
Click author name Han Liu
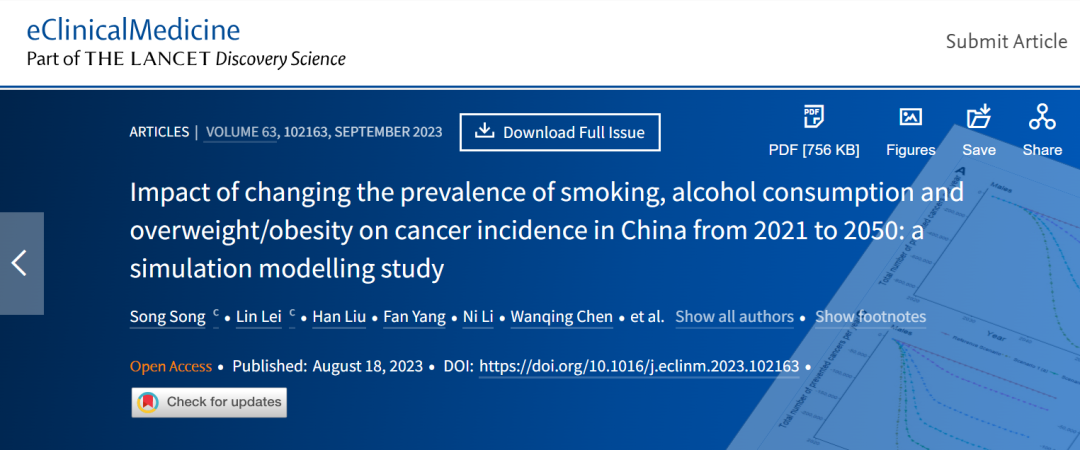[x=340, y=317]
